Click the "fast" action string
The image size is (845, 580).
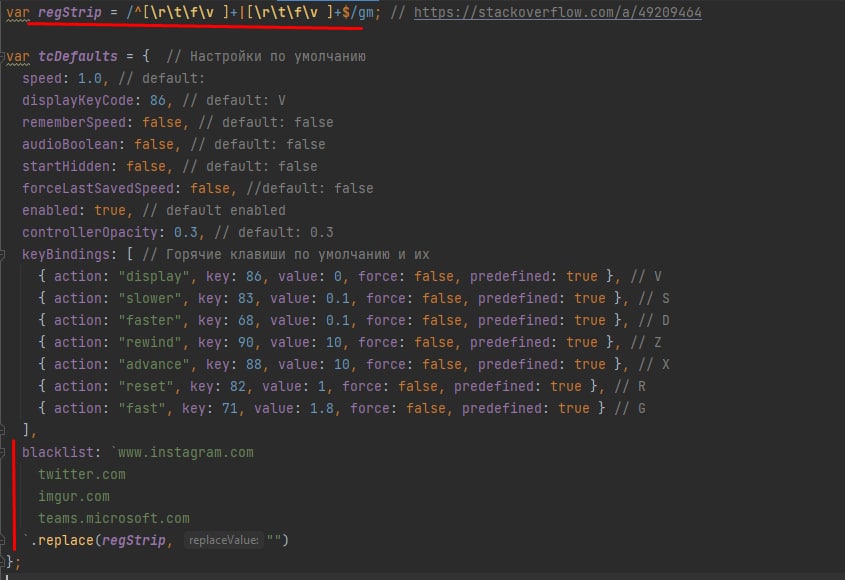pyautogui.click(x=142, y=409)
